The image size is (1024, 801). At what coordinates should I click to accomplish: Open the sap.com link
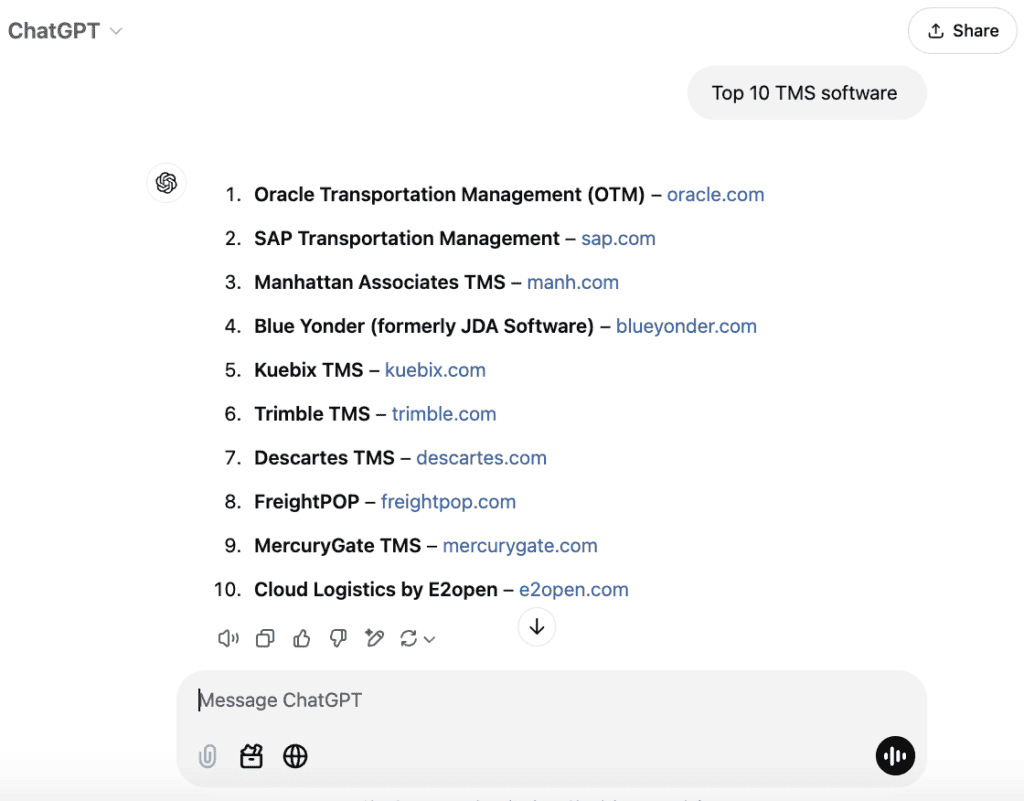[618, 239]
